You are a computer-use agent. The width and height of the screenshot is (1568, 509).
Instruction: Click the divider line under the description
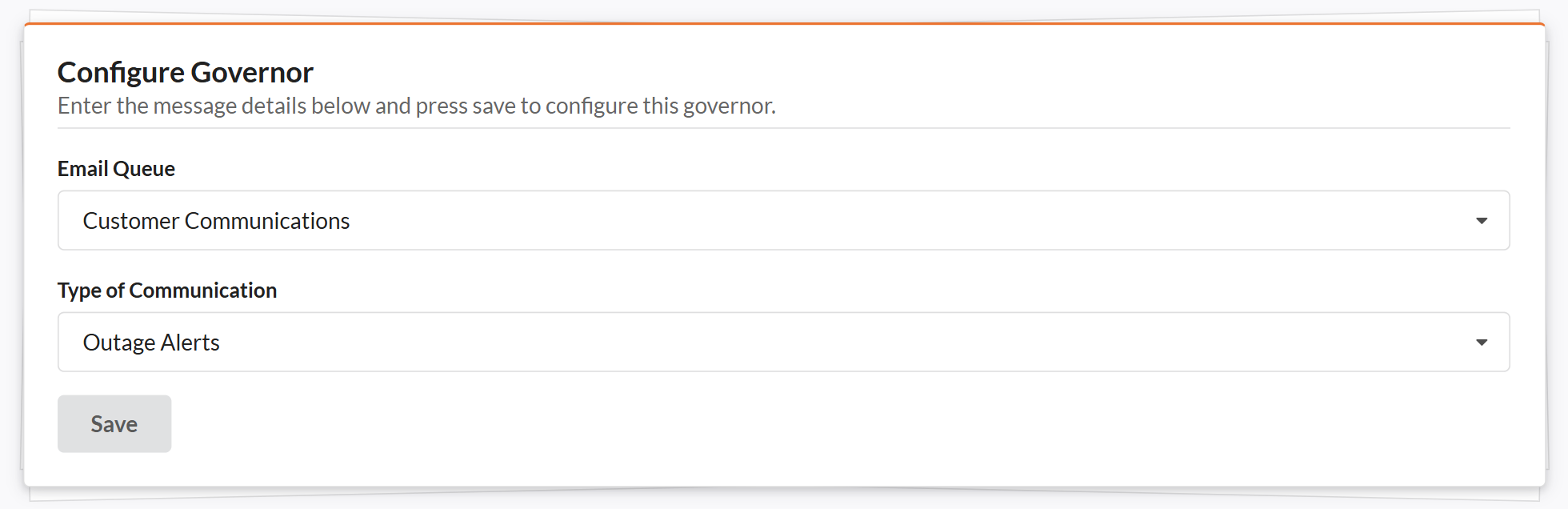pyautogui.click(x=784, y=128)
